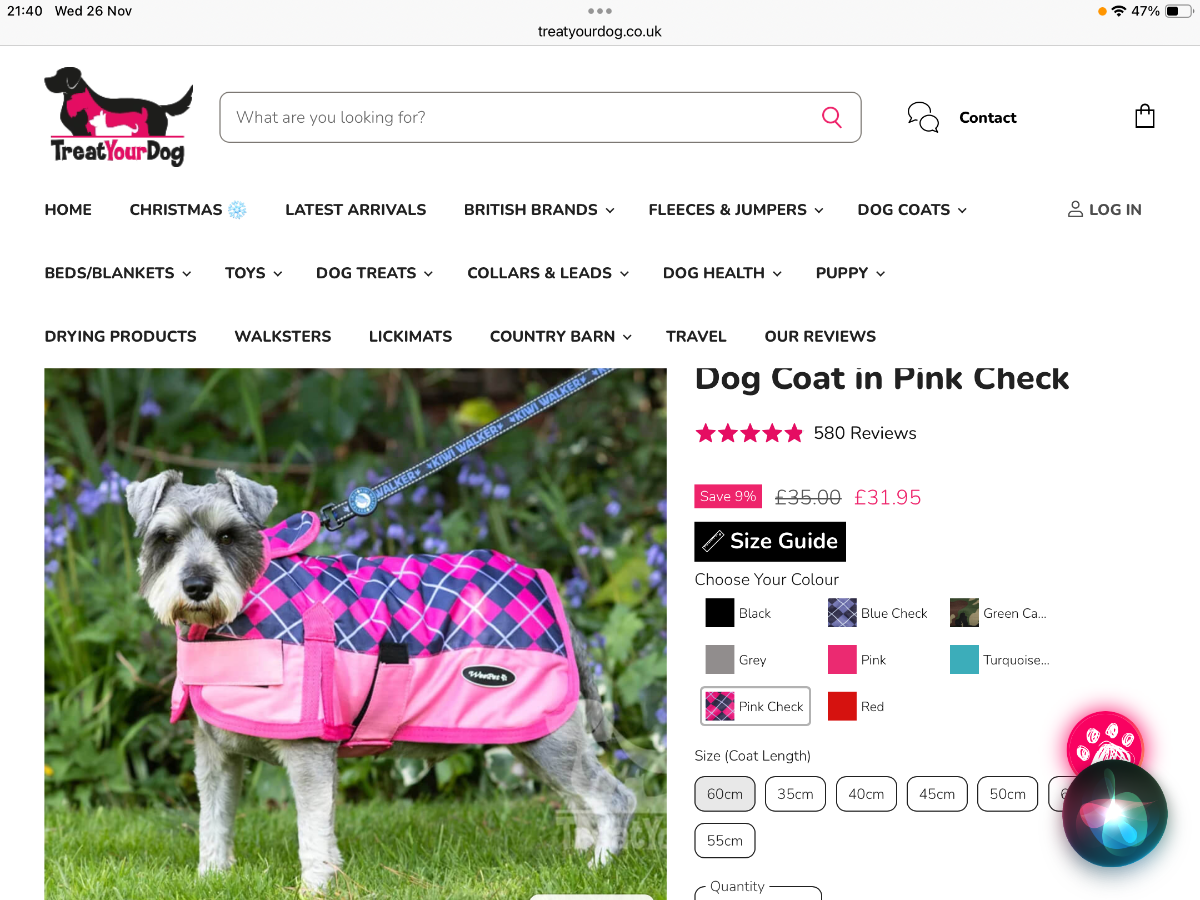Click the 'What are you looking for?' search field
This screenshot has width=1200, height=900.
tap(540, 117)
